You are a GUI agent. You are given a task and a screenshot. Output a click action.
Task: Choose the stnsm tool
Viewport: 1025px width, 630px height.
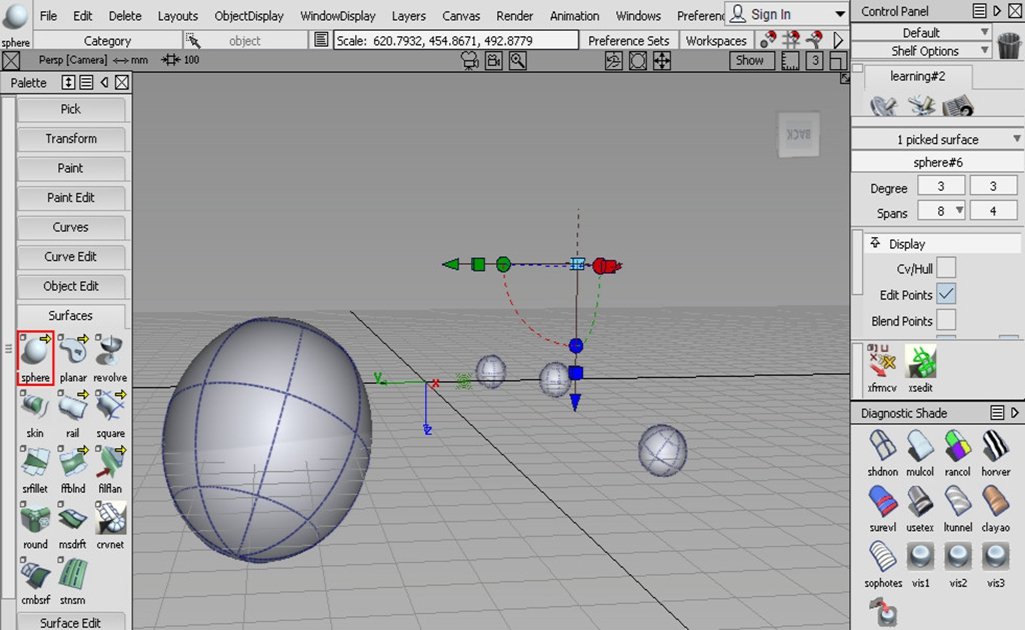tap(73, 580)
